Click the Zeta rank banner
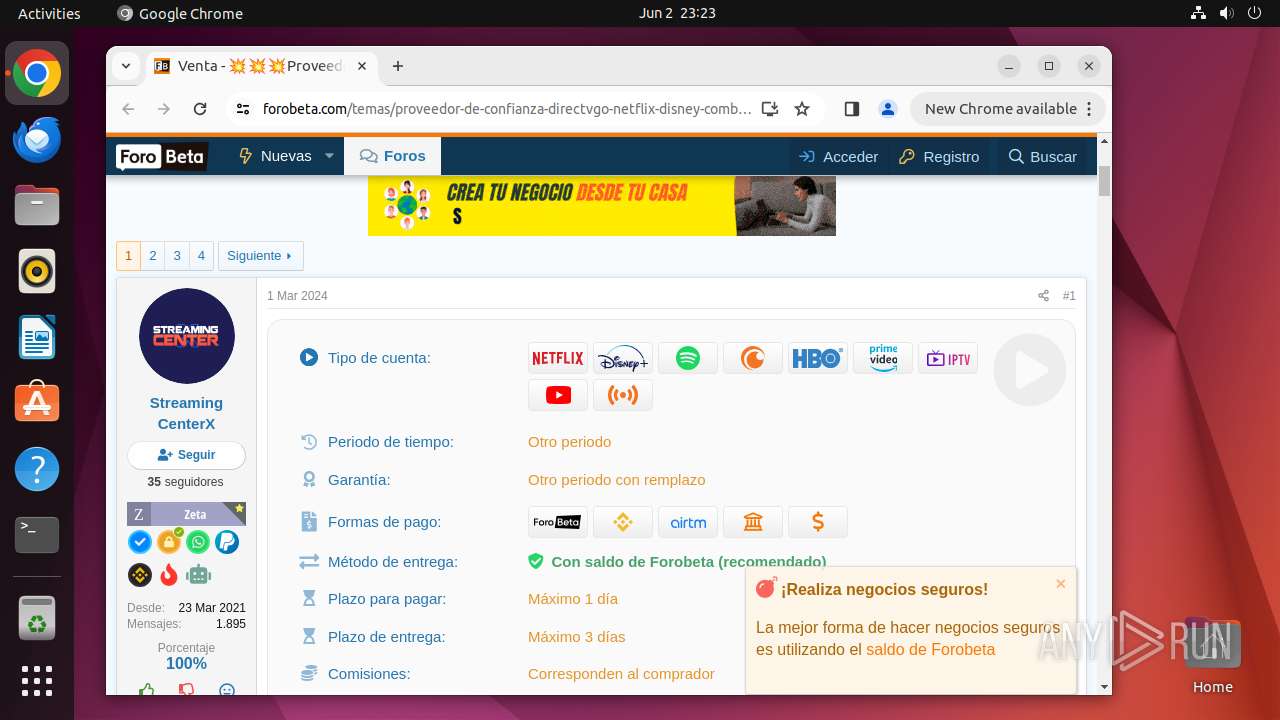The height and width of the screenshot is (720, 1280). pyautogui.click(x=186, y=514)
